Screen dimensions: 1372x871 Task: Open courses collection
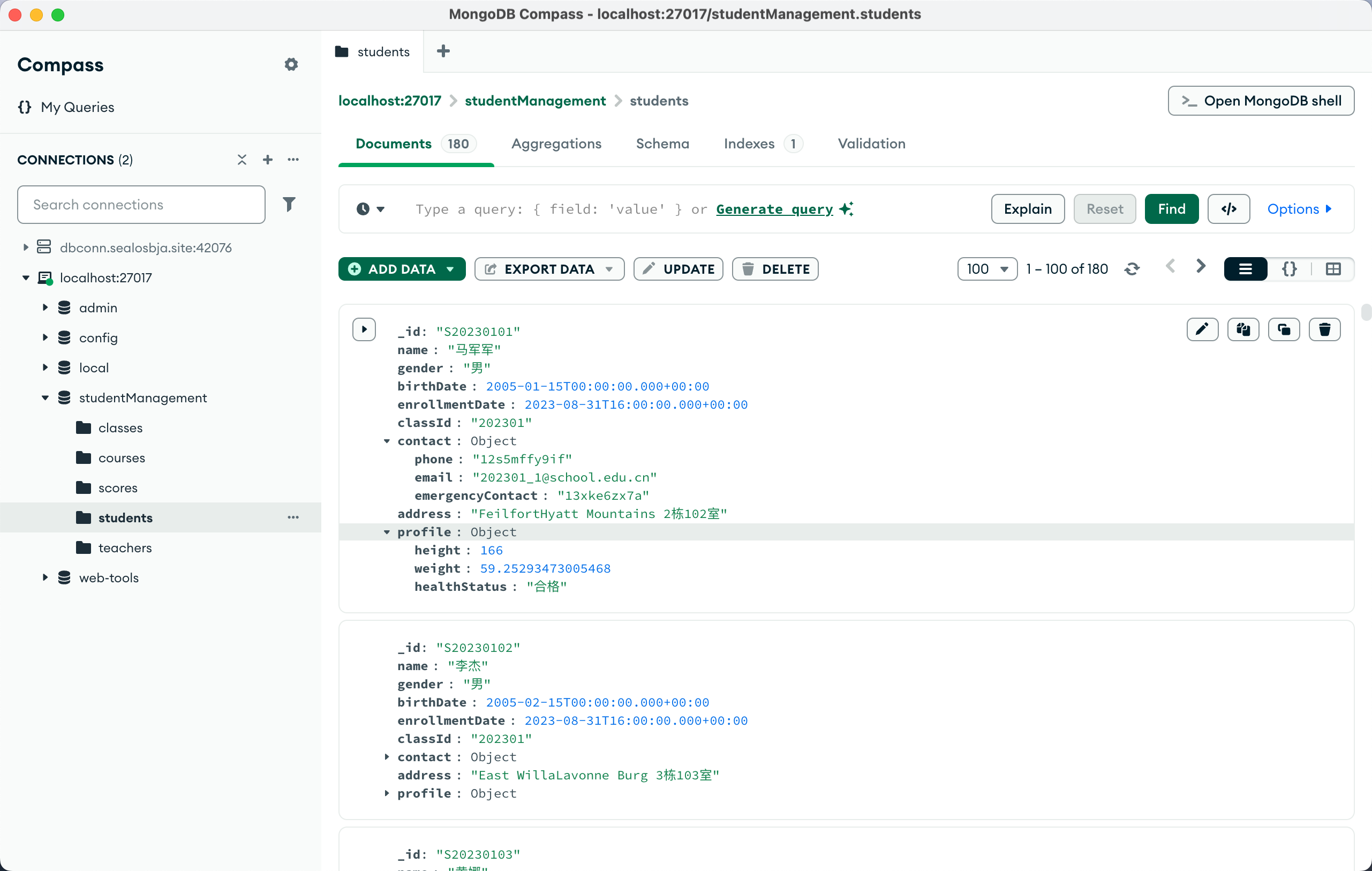(x=122, y=458)
